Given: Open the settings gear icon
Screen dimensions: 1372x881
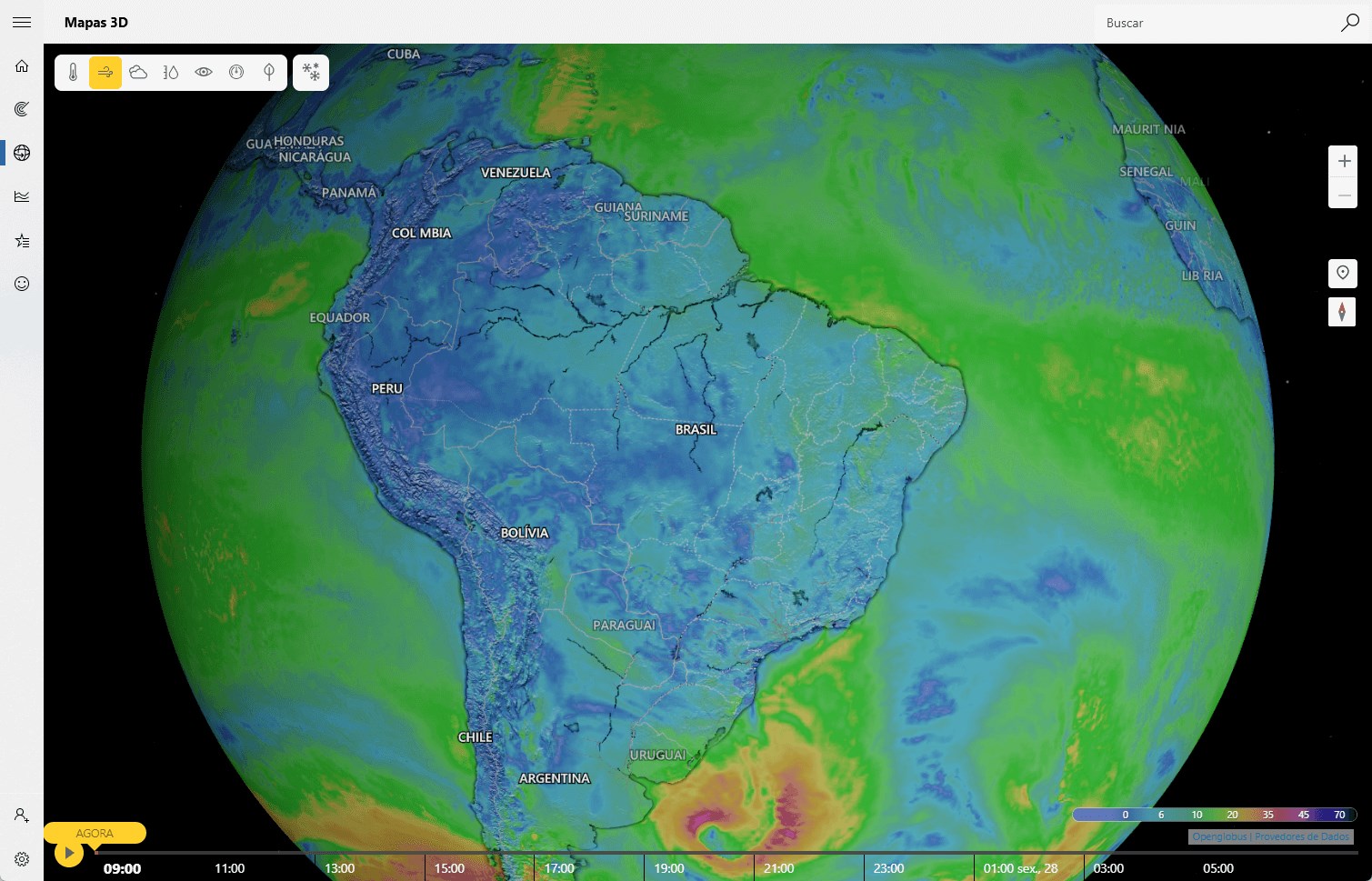Looking at the screenshot, I should click(22, 859).
